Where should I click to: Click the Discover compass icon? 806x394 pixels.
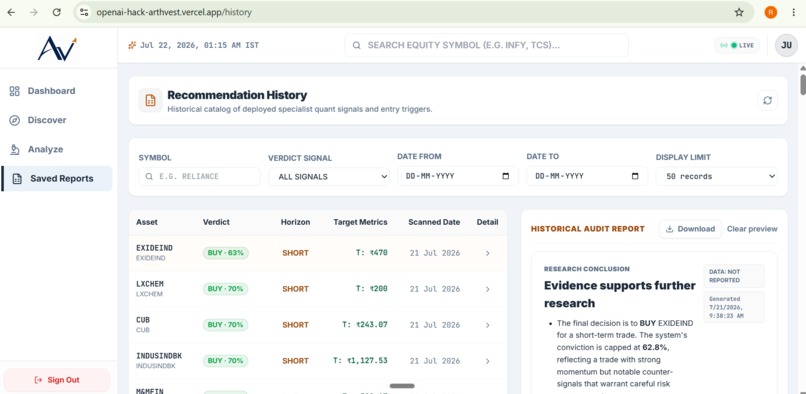click(x=15, y=120)
